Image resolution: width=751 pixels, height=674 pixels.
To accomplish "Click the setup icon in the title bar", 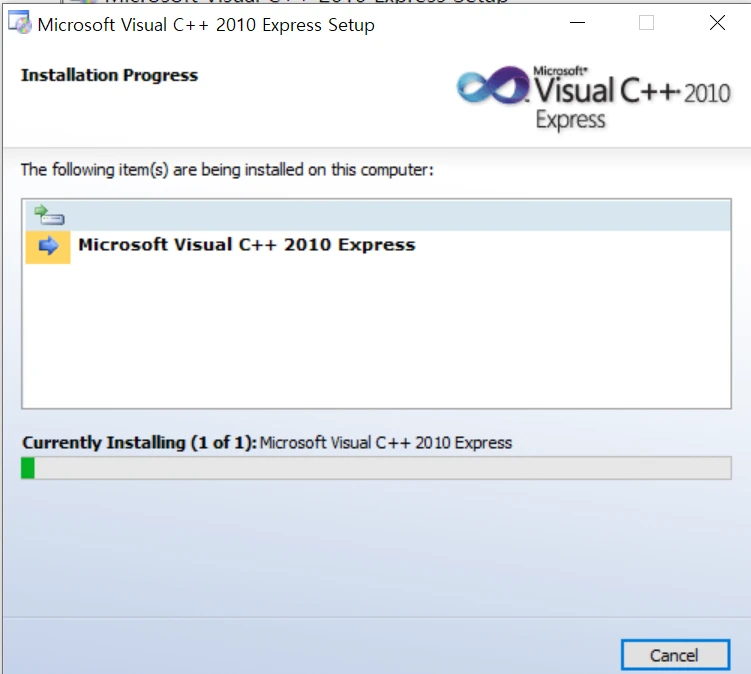I will [19, 25].
